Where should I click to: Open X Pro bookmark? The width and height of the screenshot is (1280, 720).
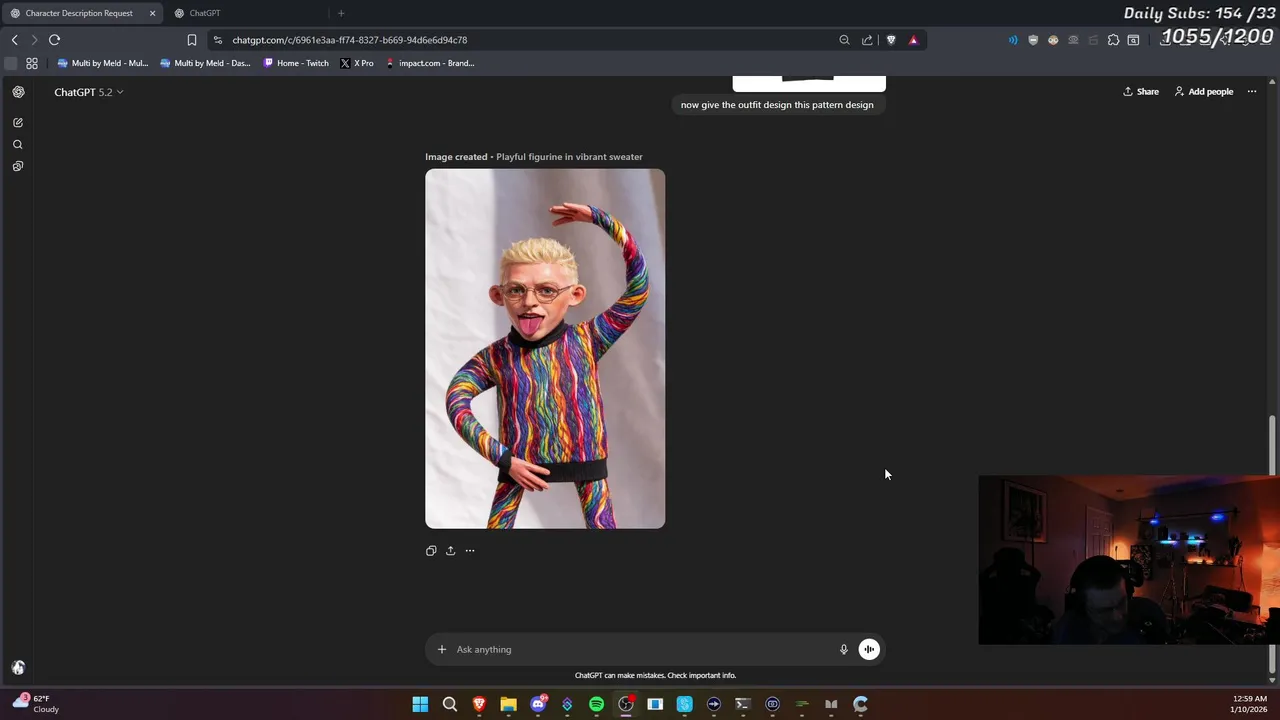coord(357,63)
